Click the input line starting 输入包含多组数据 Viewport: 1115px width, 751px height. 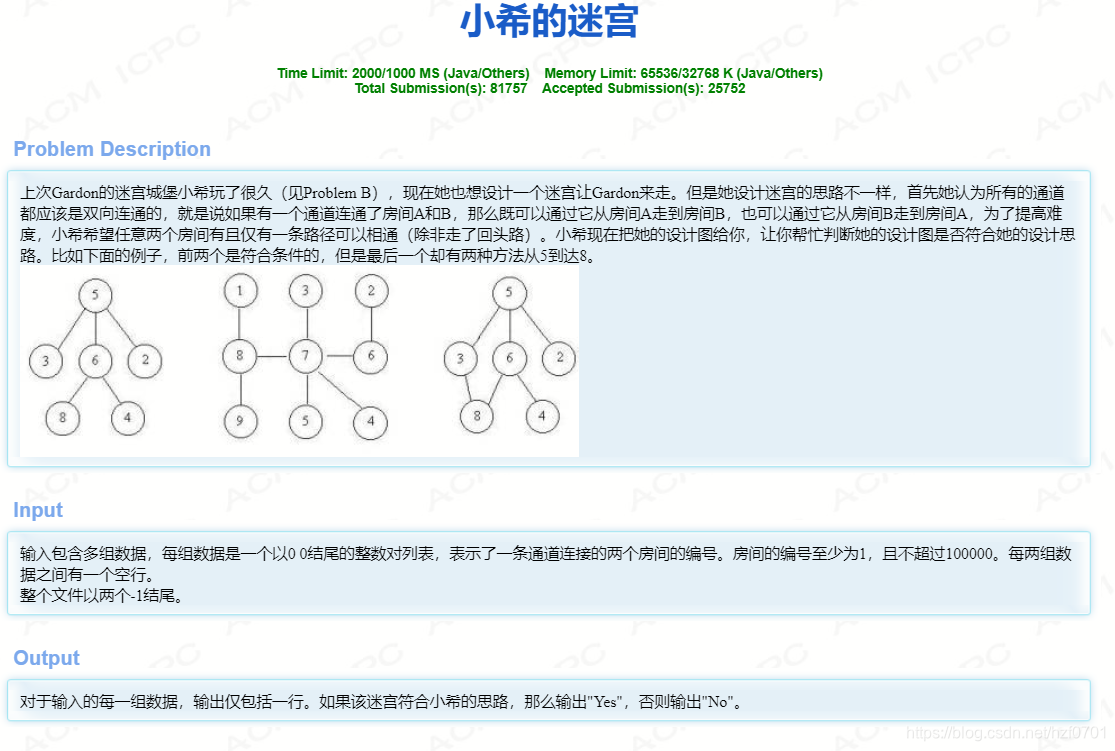pyautogui.click(x=545, y=554)
